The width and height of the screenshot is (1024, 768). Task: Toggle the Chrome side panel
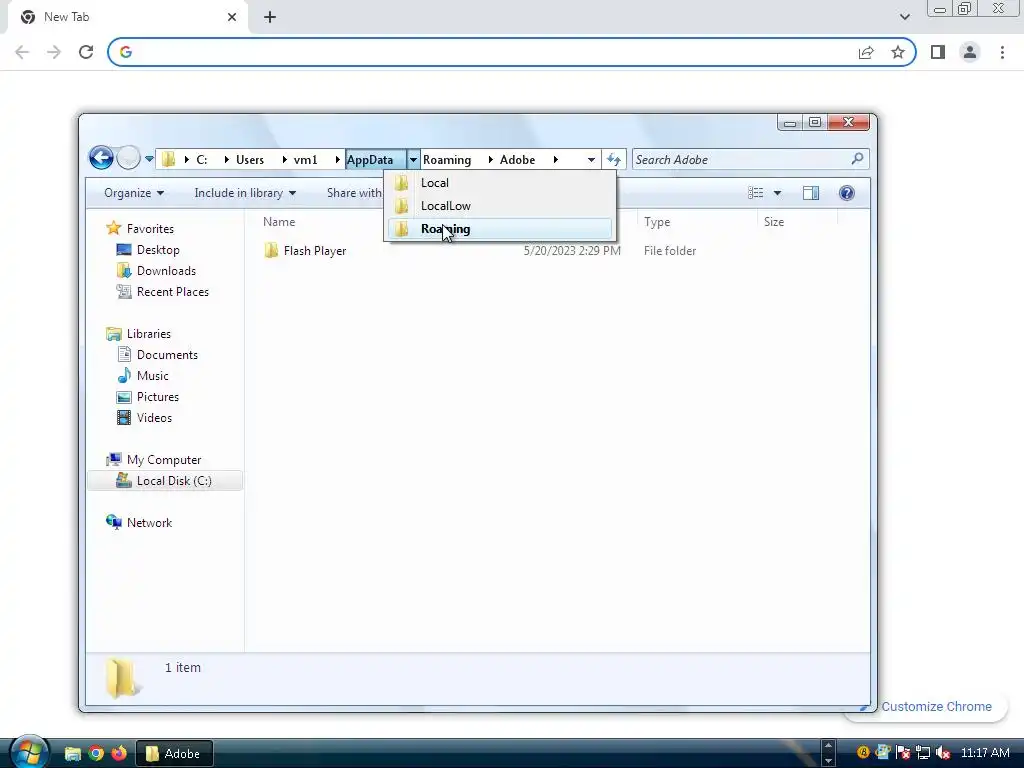tap(938, 52)
